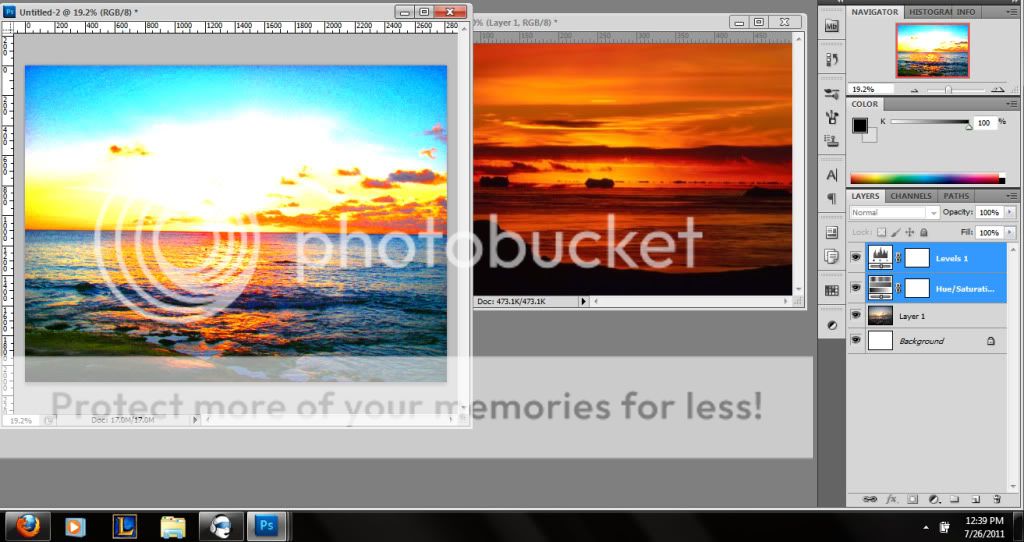1024x542 pixels.
Task: Click the add layer style fx icon
Action: point(891,499)
